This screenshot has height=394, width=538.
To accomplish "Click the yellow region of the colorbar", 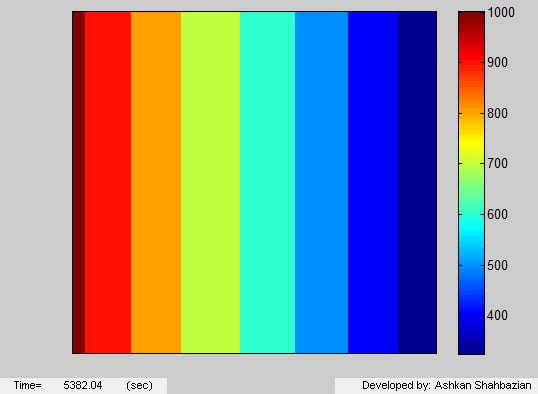I will 471,142.
